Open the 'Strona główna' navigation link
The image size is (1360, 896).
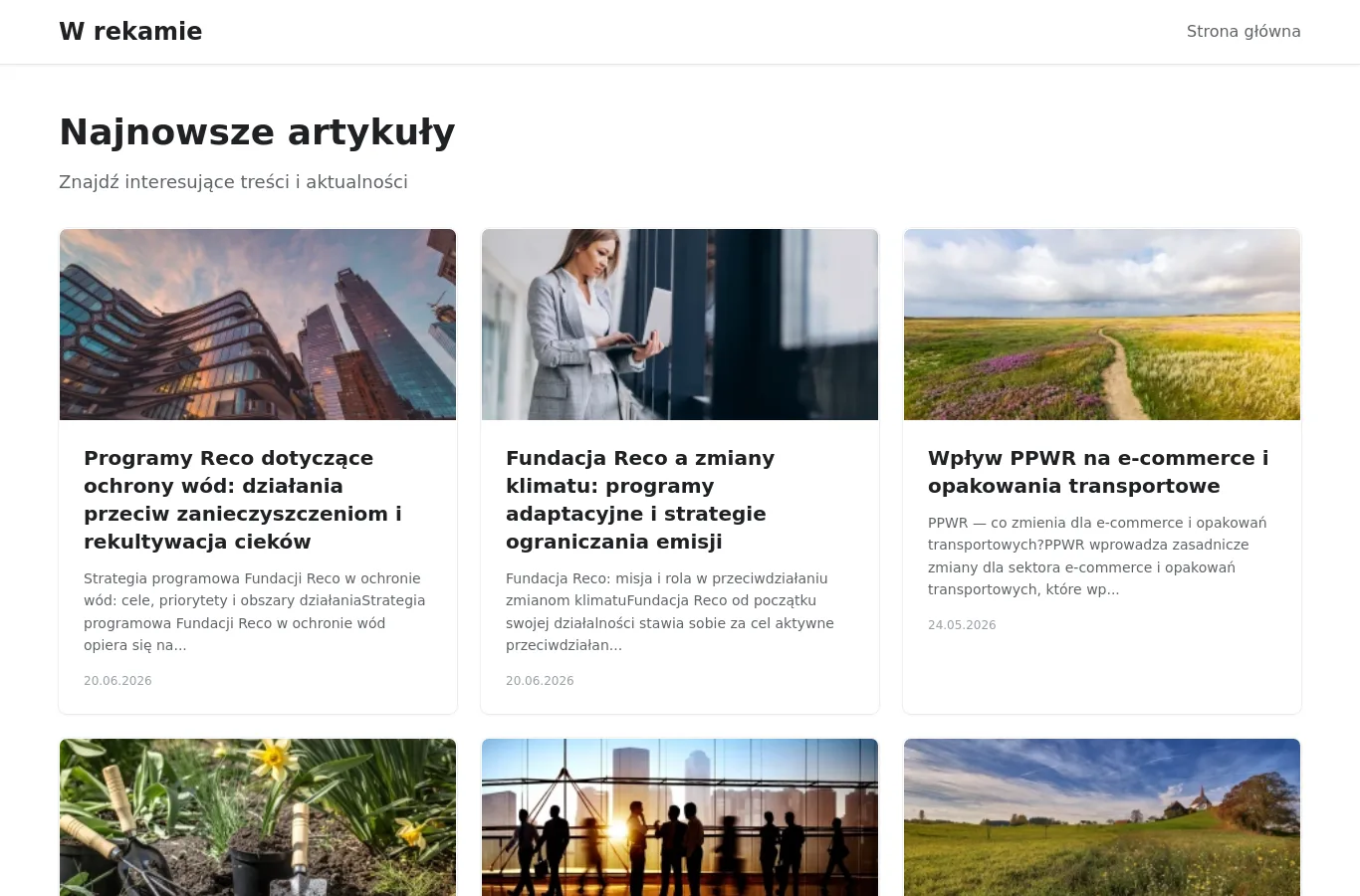pyautogui.click(x=1244, y=32)
